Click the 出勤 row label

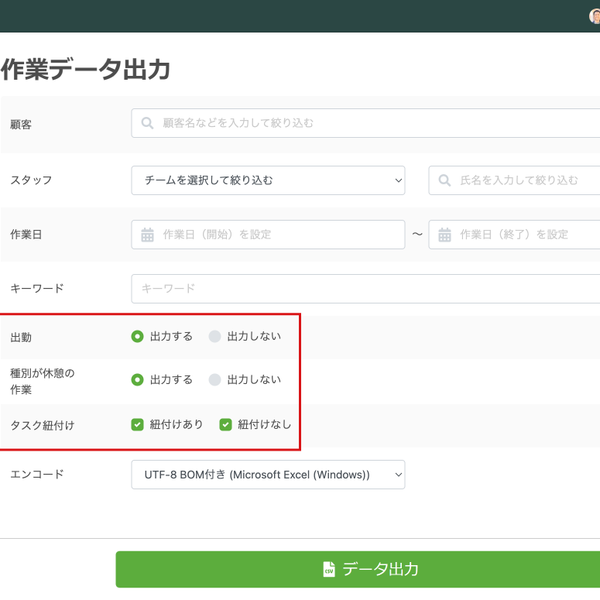click(21, 338)
